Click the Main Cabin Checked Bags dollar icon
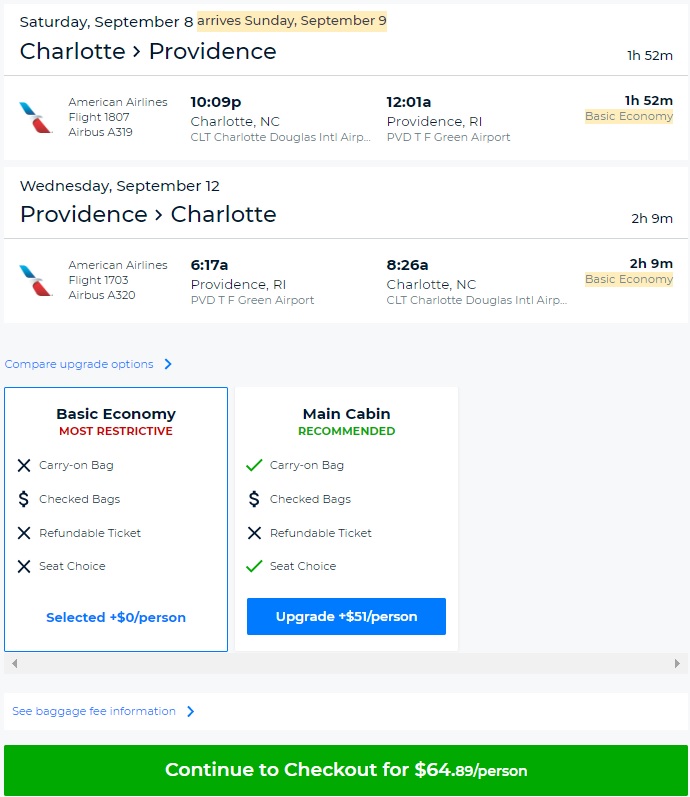The height and width of the screenshot is (797, 690). 254,499
